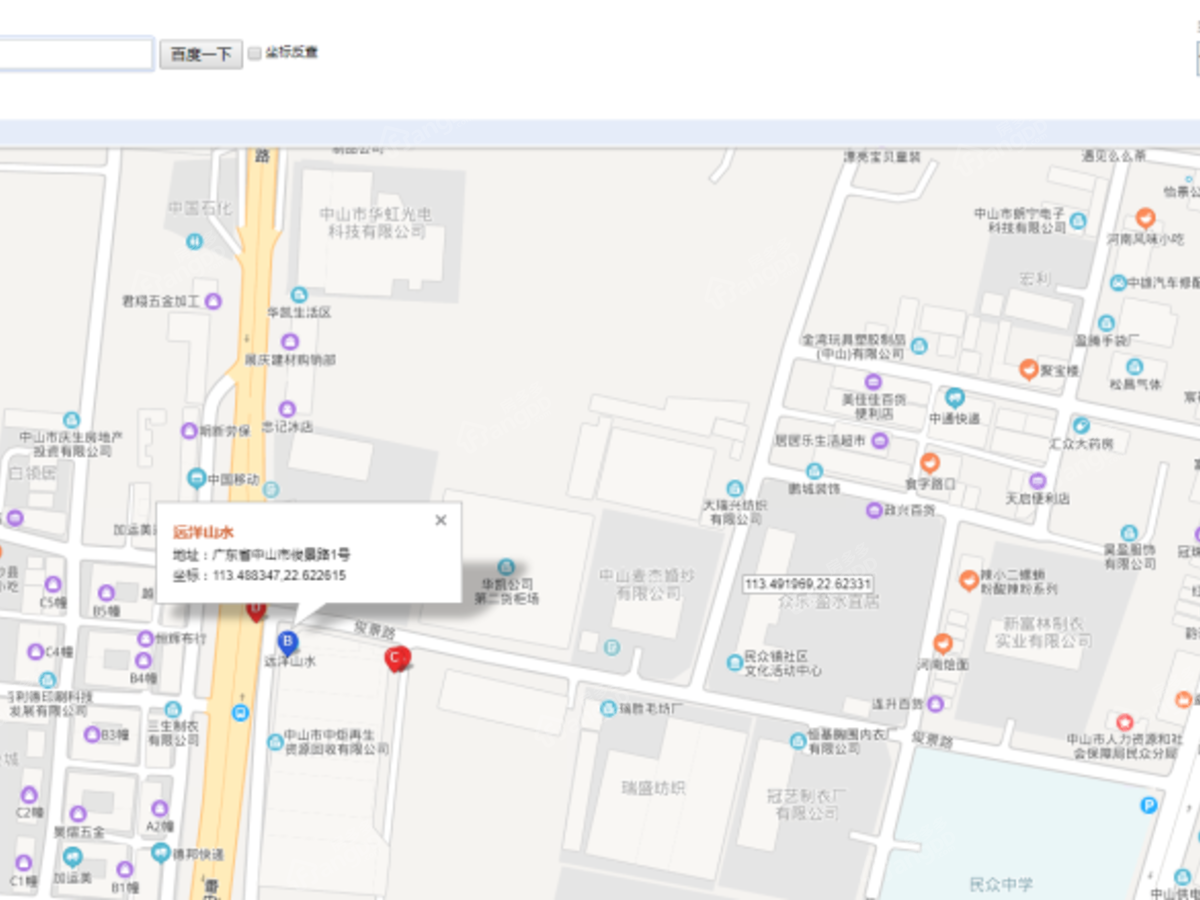The height and width of the screenshot is (900, 1200).
Task: Select the 朝新劳保 shop icon
Action: tap(189, 432)
